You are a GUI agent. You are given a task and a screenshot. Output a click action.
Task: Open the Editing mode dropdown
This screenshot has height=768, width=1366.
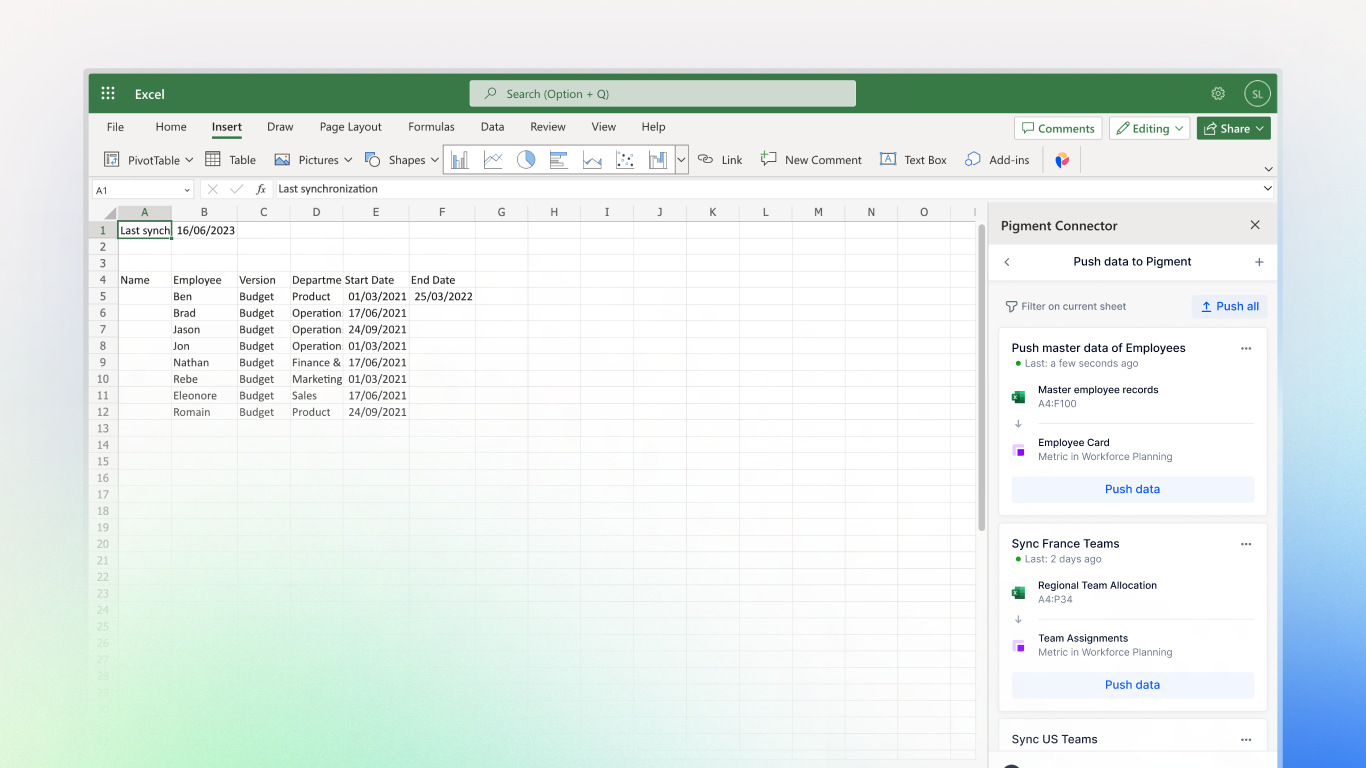coord(1150,128)
